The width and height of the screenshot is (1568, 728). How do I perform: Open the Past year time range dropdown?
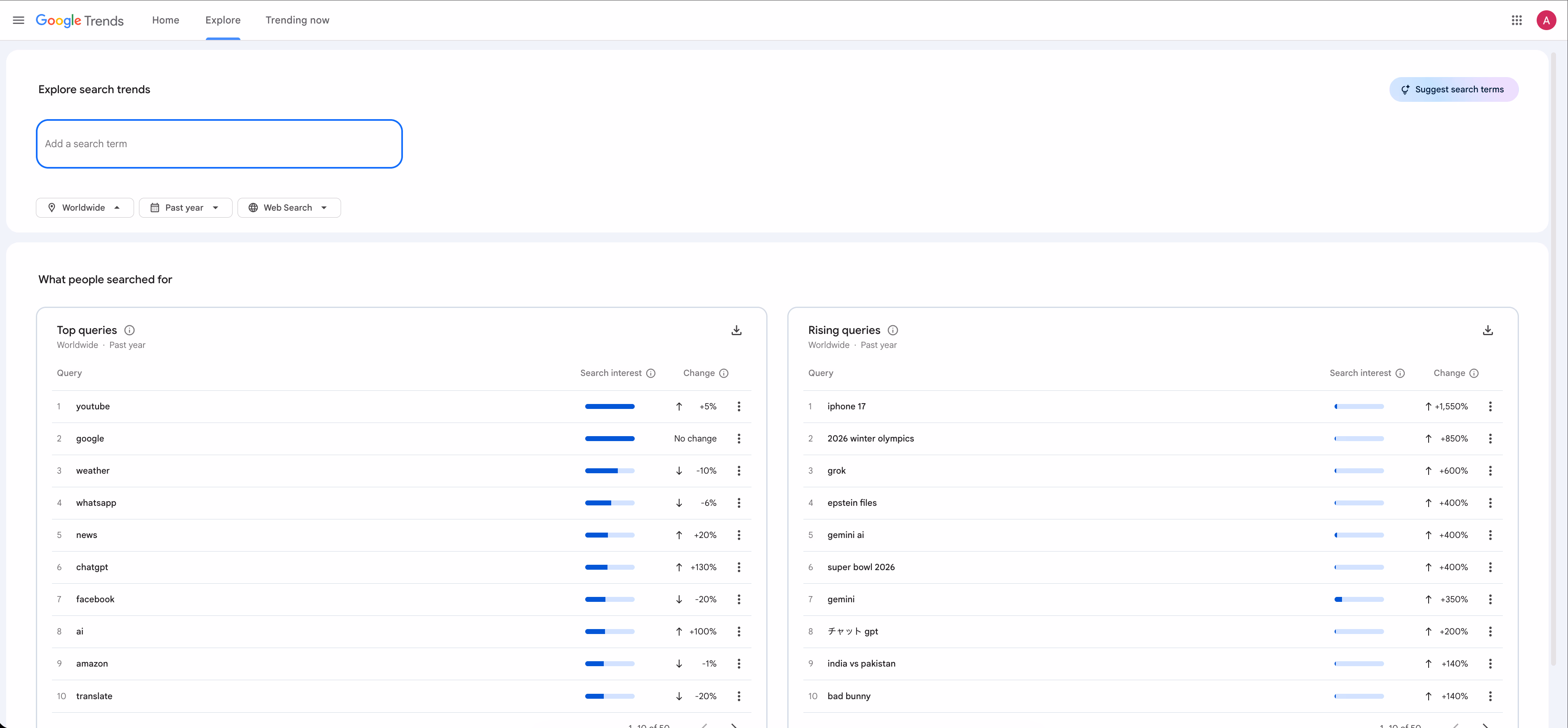click(x=185, y=207)
